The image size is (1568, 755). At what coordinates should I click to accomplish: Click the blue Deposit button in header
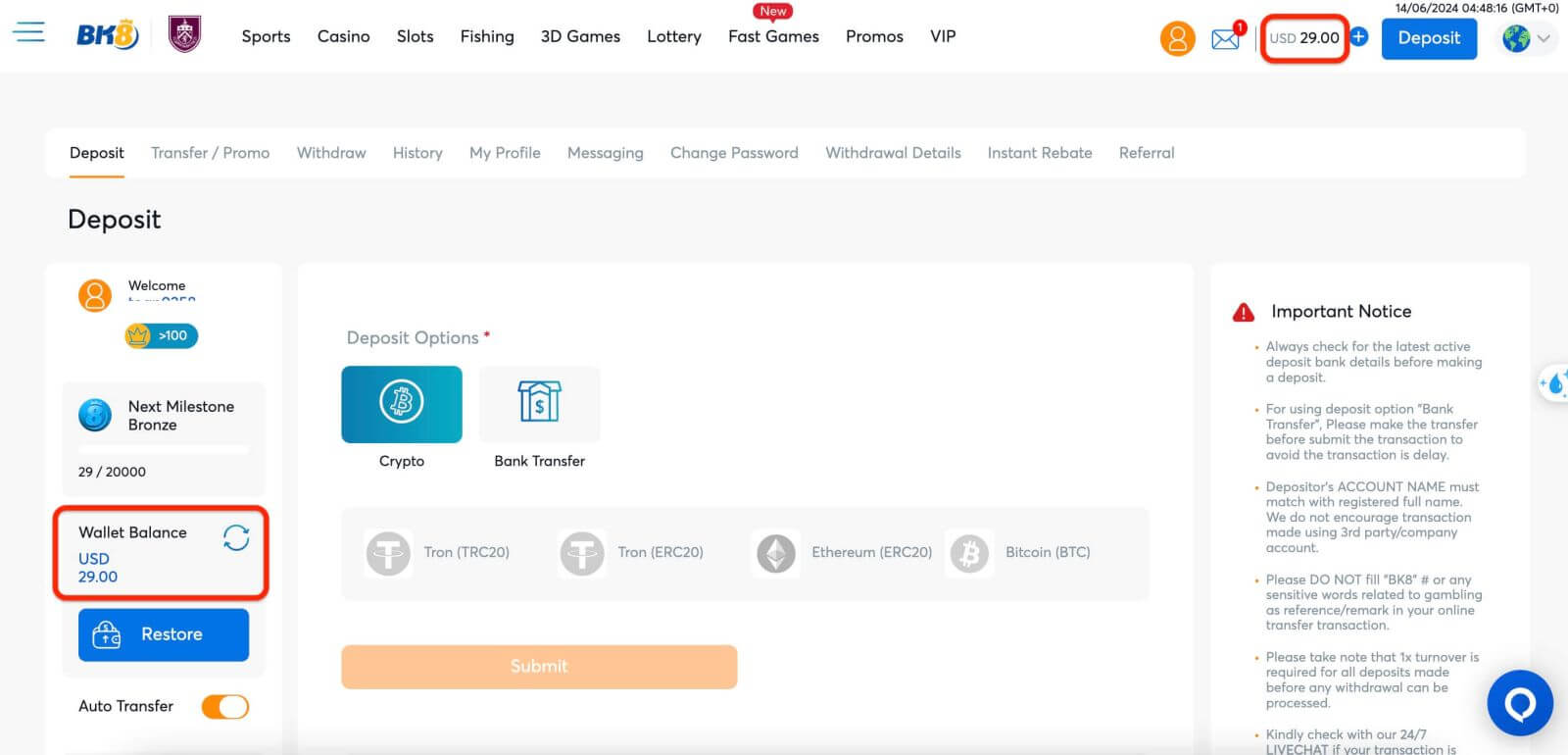[1428, 38]
